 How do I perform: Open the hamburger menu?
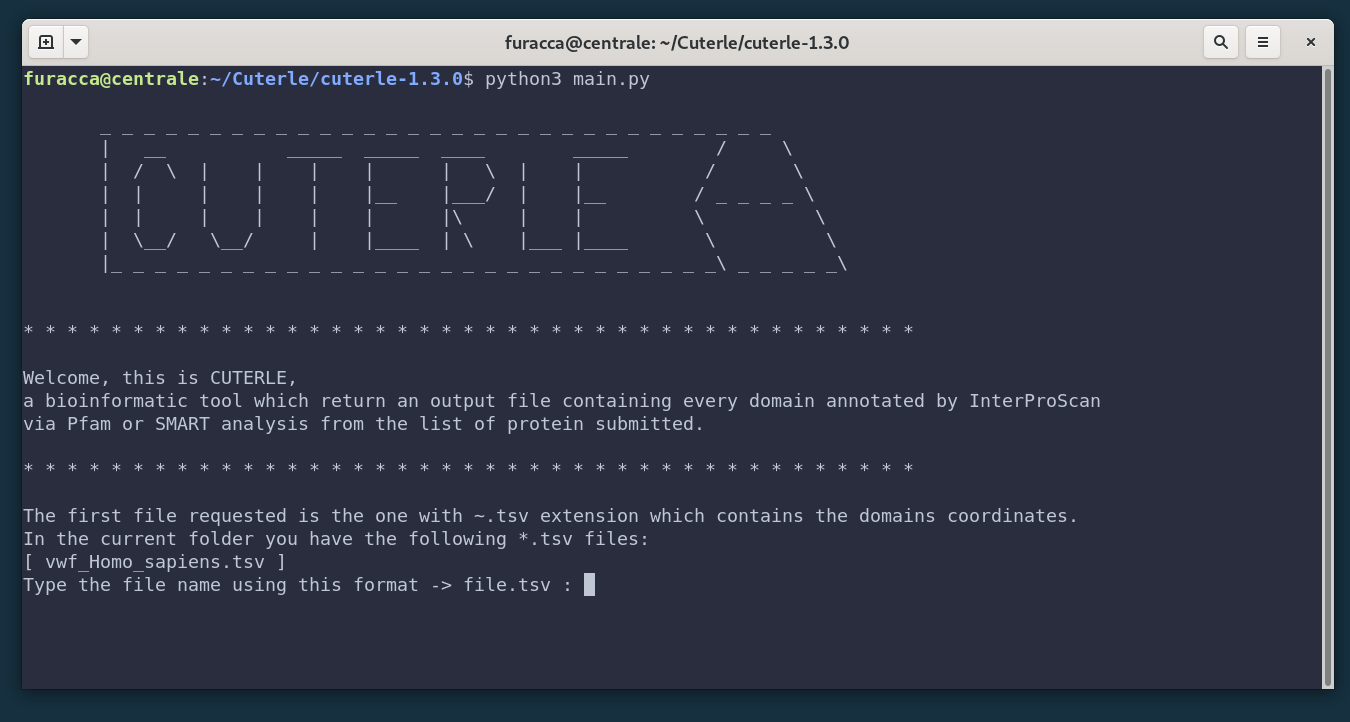coord(1263,42)
